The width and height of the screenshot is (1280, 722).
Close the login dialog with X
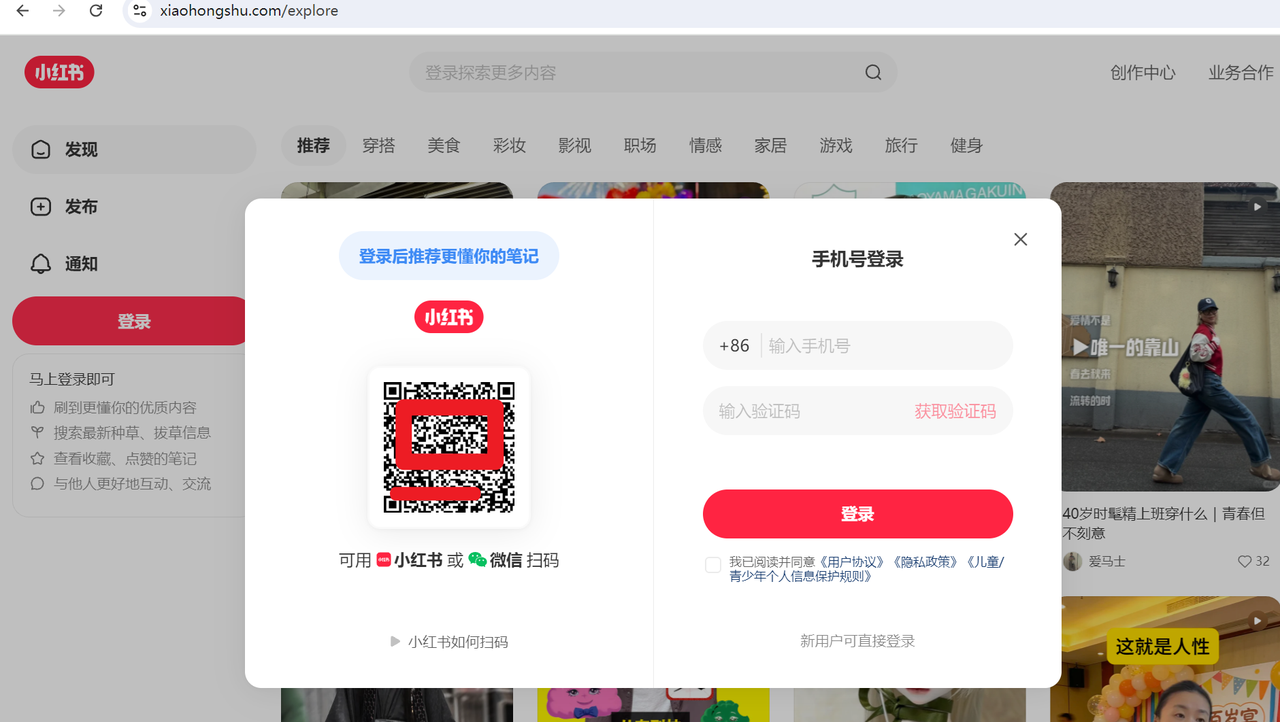pos(1020,239)
